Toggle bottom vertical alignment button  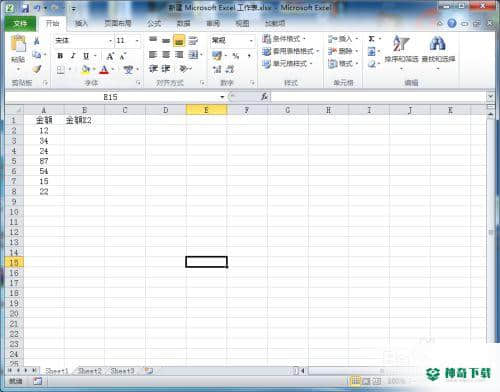click(x=179, y=41)
